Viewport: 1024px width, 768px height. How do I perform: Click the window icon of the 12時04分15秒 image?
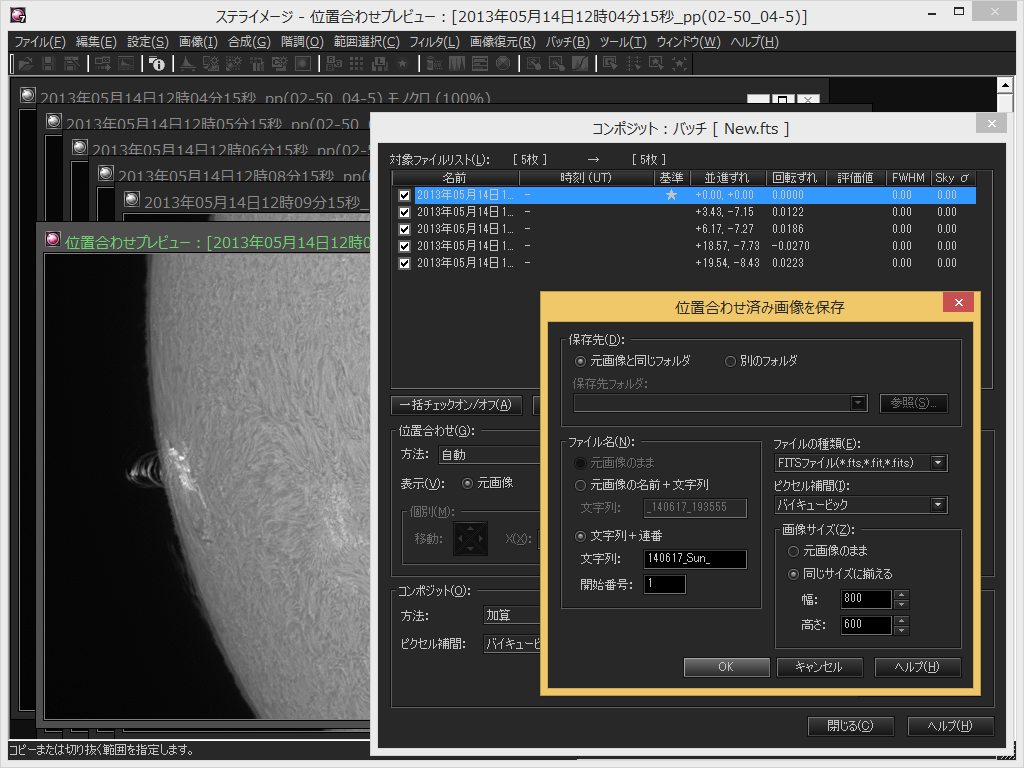tap(27, 95)
